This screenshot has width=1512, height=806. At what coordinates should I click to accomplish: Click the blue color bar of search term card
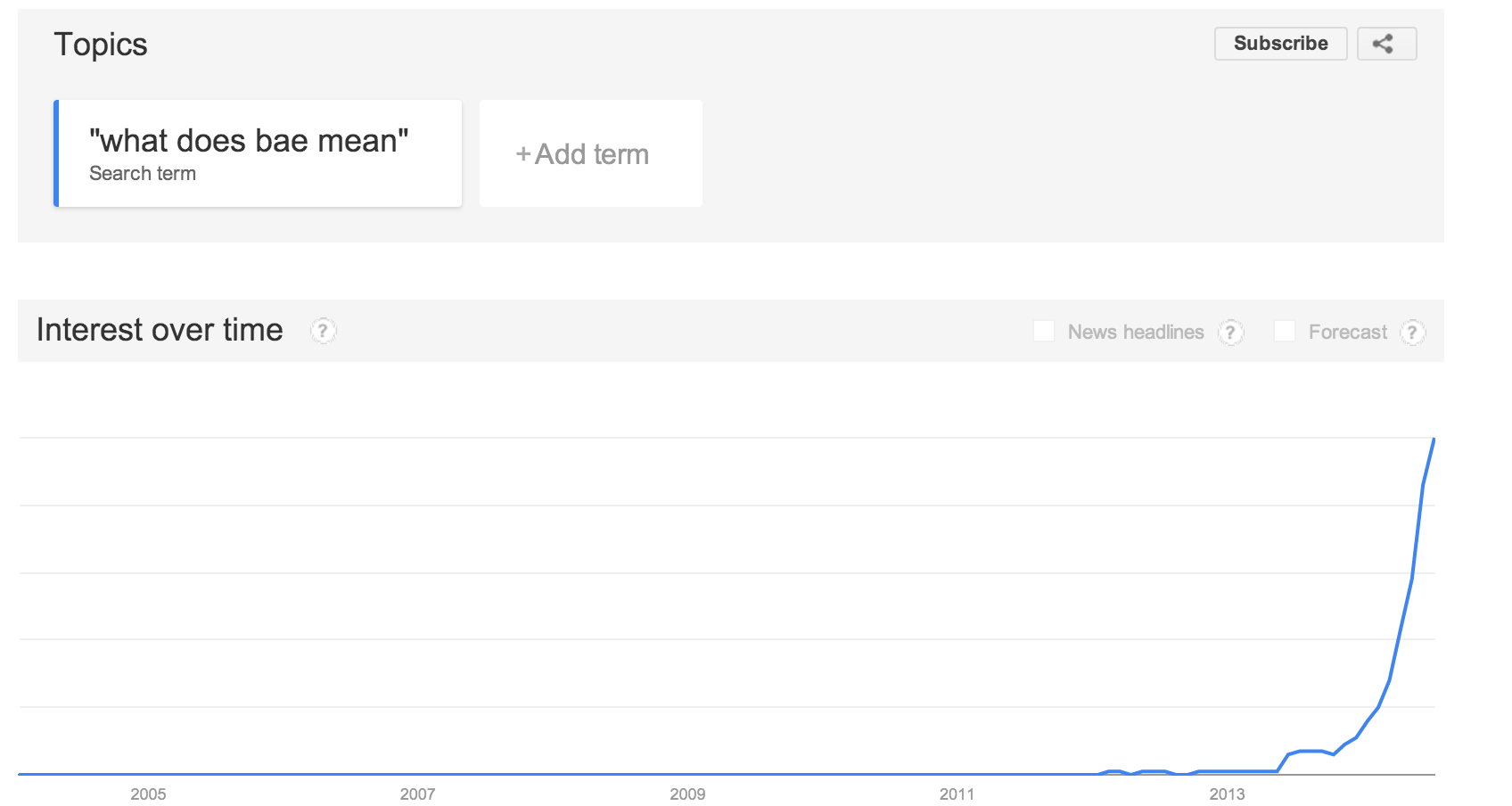click(56, 153)
